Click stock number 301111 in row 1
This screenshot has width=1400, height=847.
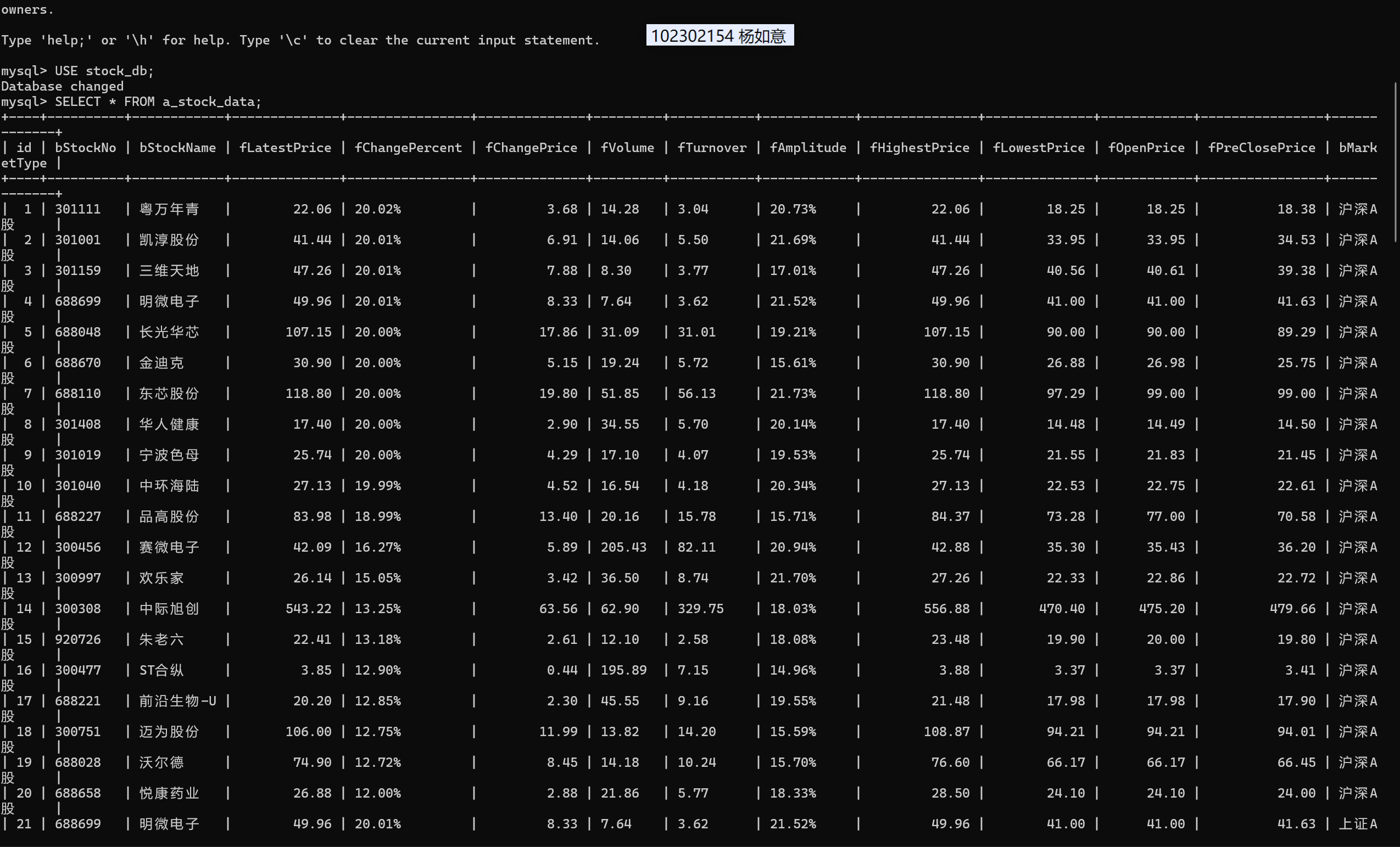(x=78, y=209)
